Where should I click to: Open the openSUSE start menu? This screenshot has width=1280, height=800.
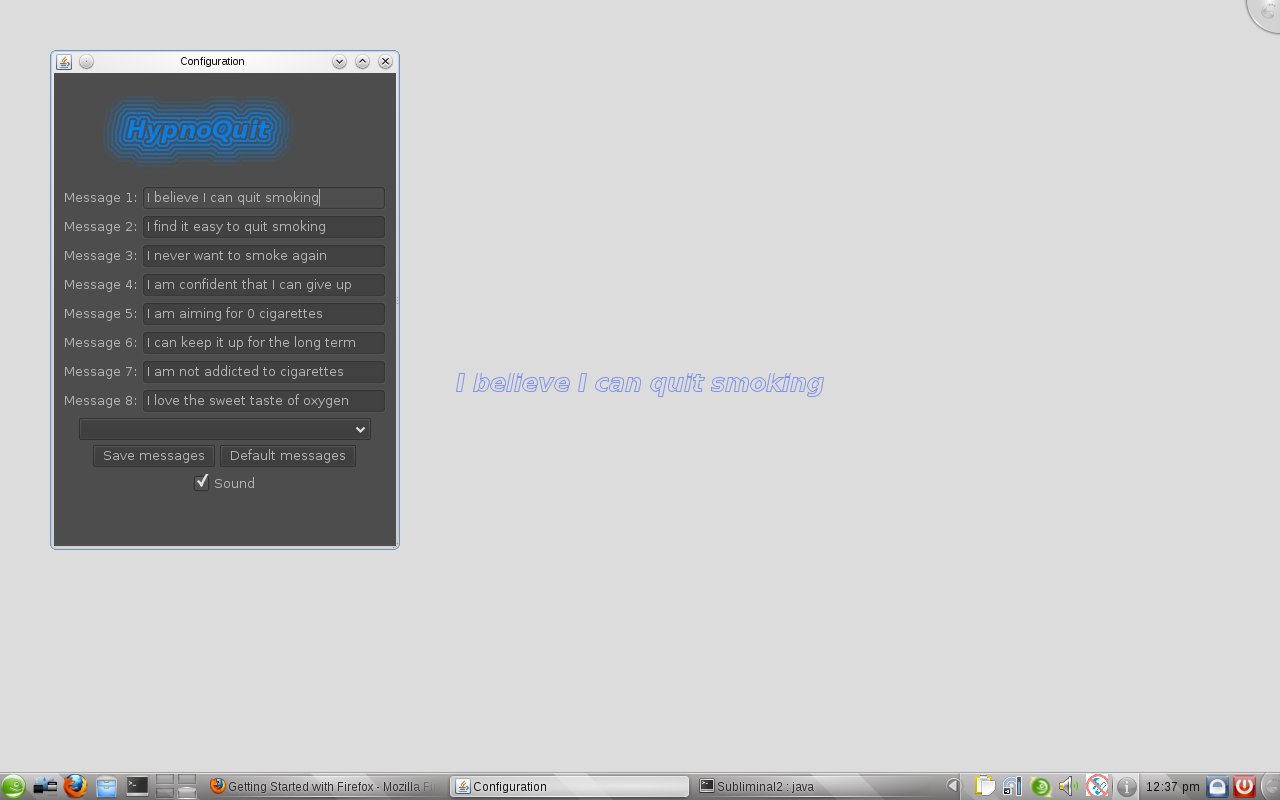[13, 787]
